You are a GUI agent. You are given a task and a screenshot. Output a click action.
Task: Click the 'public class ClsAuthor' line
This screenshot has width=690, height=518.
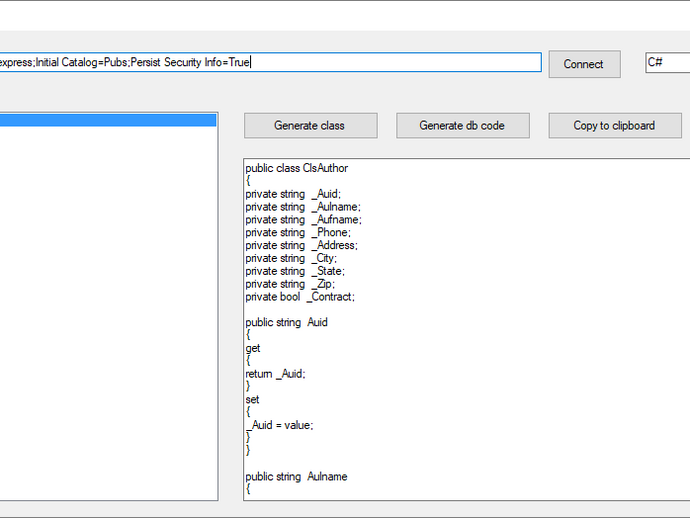pos(296,168)
